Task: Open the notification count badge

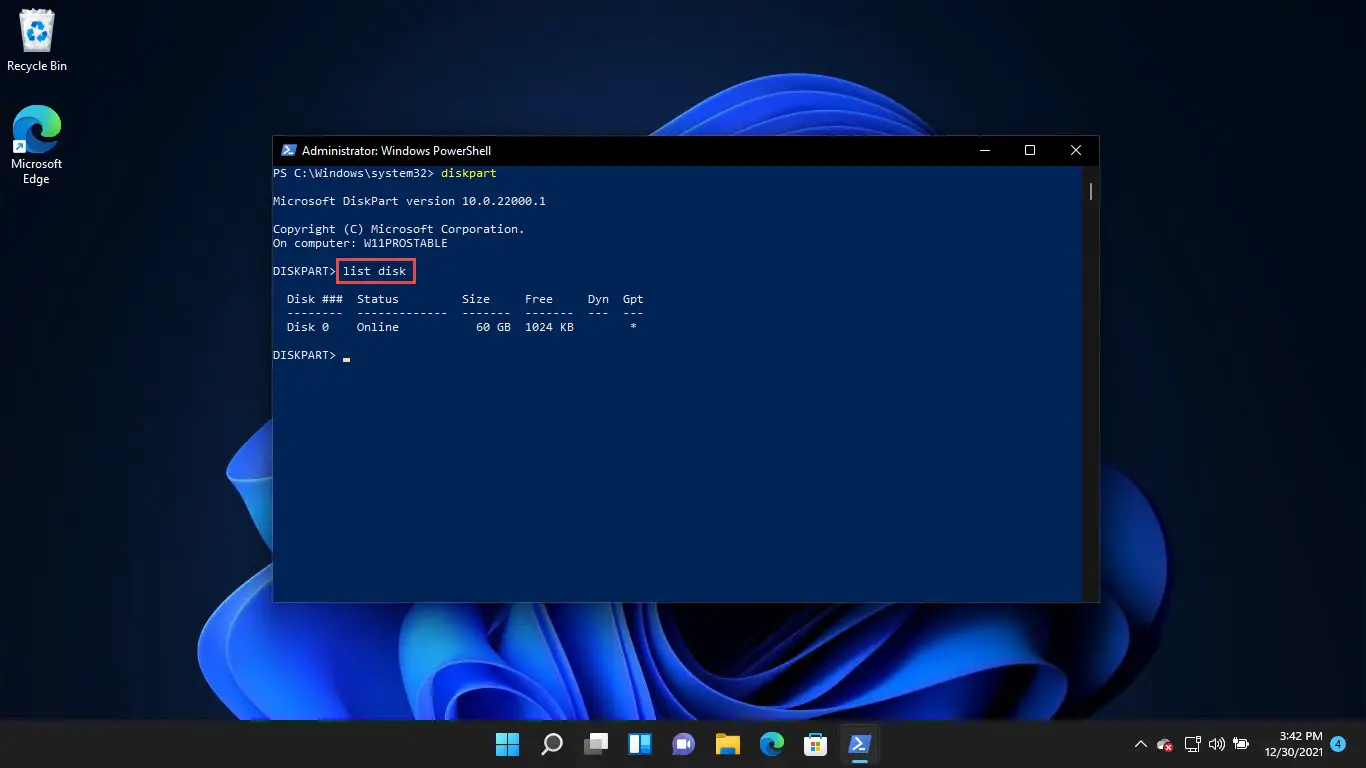Action: click(1338, 743)
